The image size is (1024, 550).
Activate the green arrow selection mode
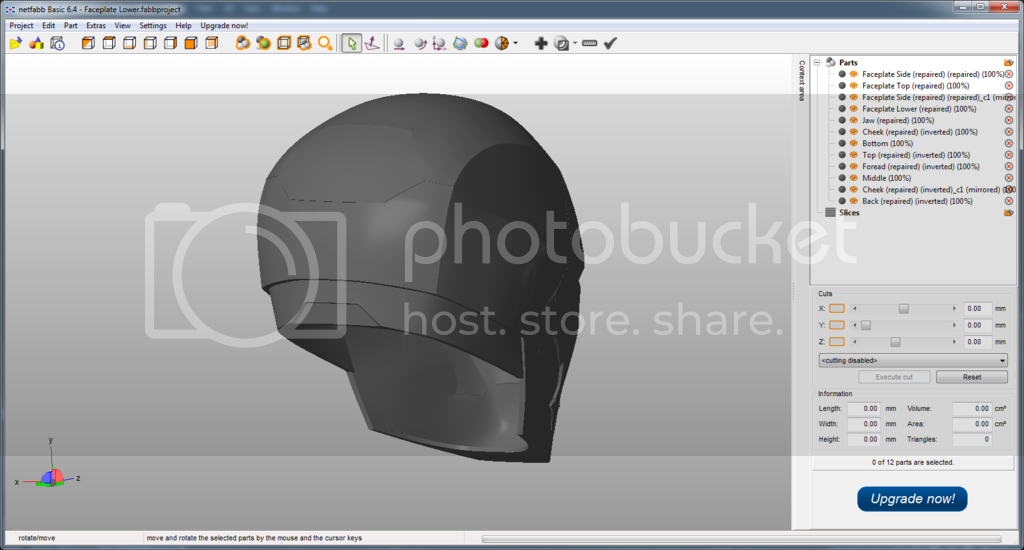352,44
